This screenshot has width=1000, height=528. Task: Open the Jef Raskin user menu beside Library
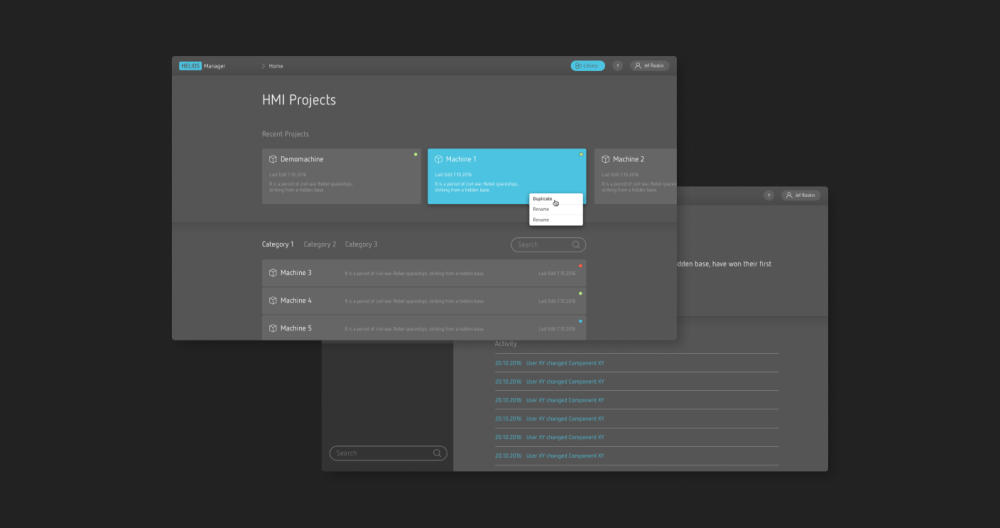(650, 66)
